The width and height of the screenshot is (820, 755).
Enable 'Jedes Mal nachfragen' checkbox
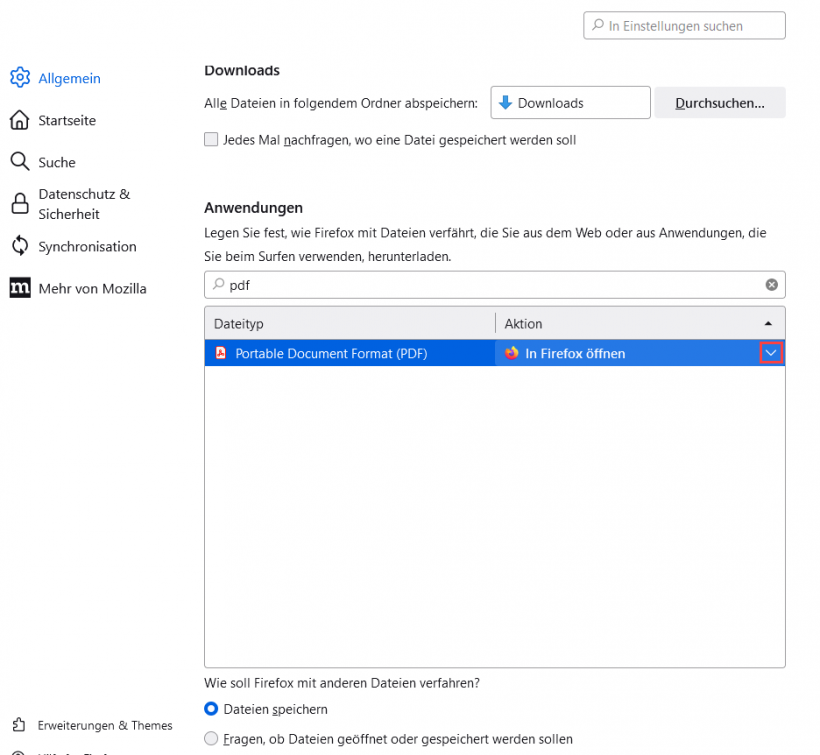pos(211,140)
